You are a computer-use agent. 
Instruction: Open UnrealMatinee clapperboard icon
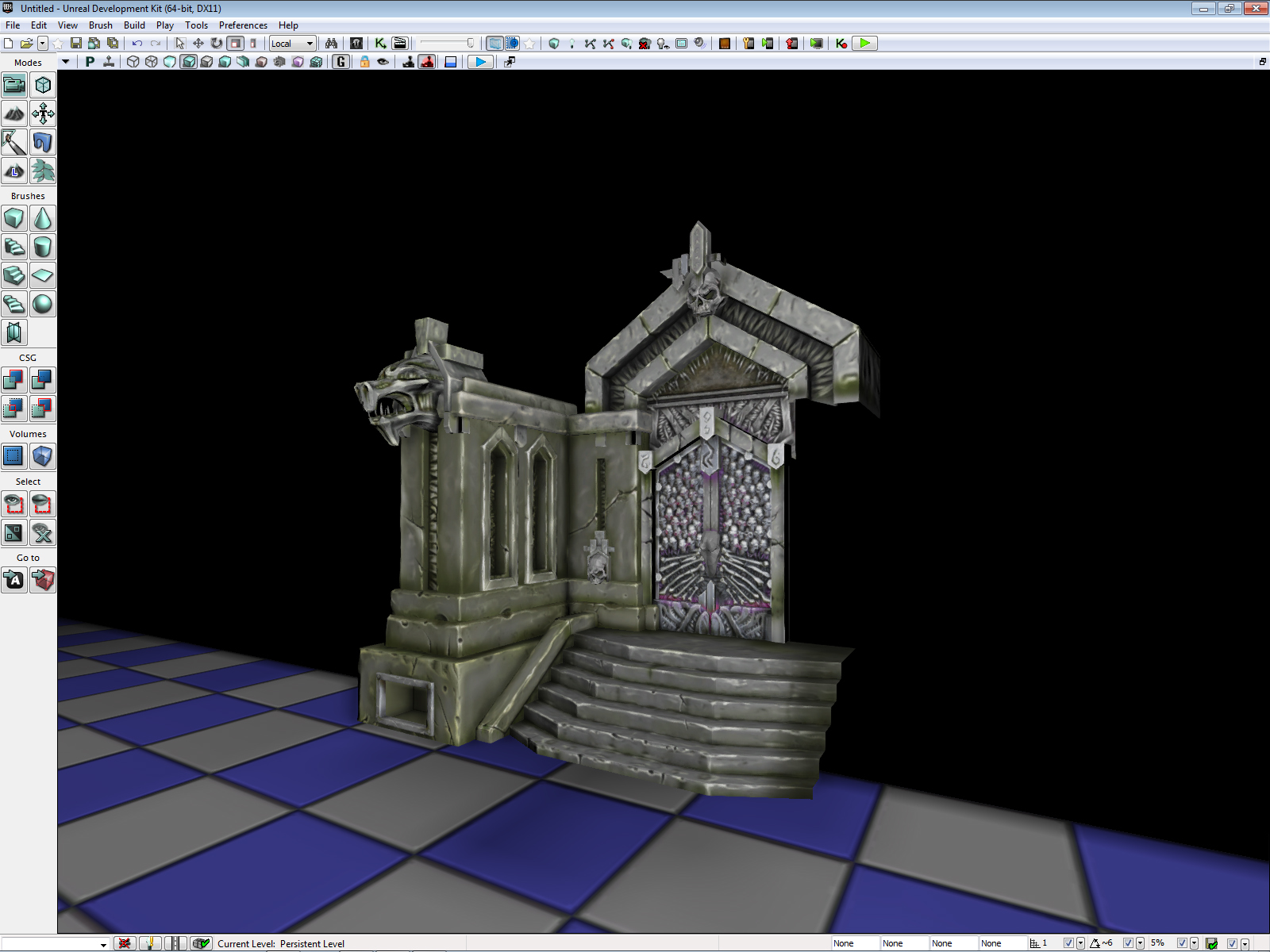click(400, 44)
